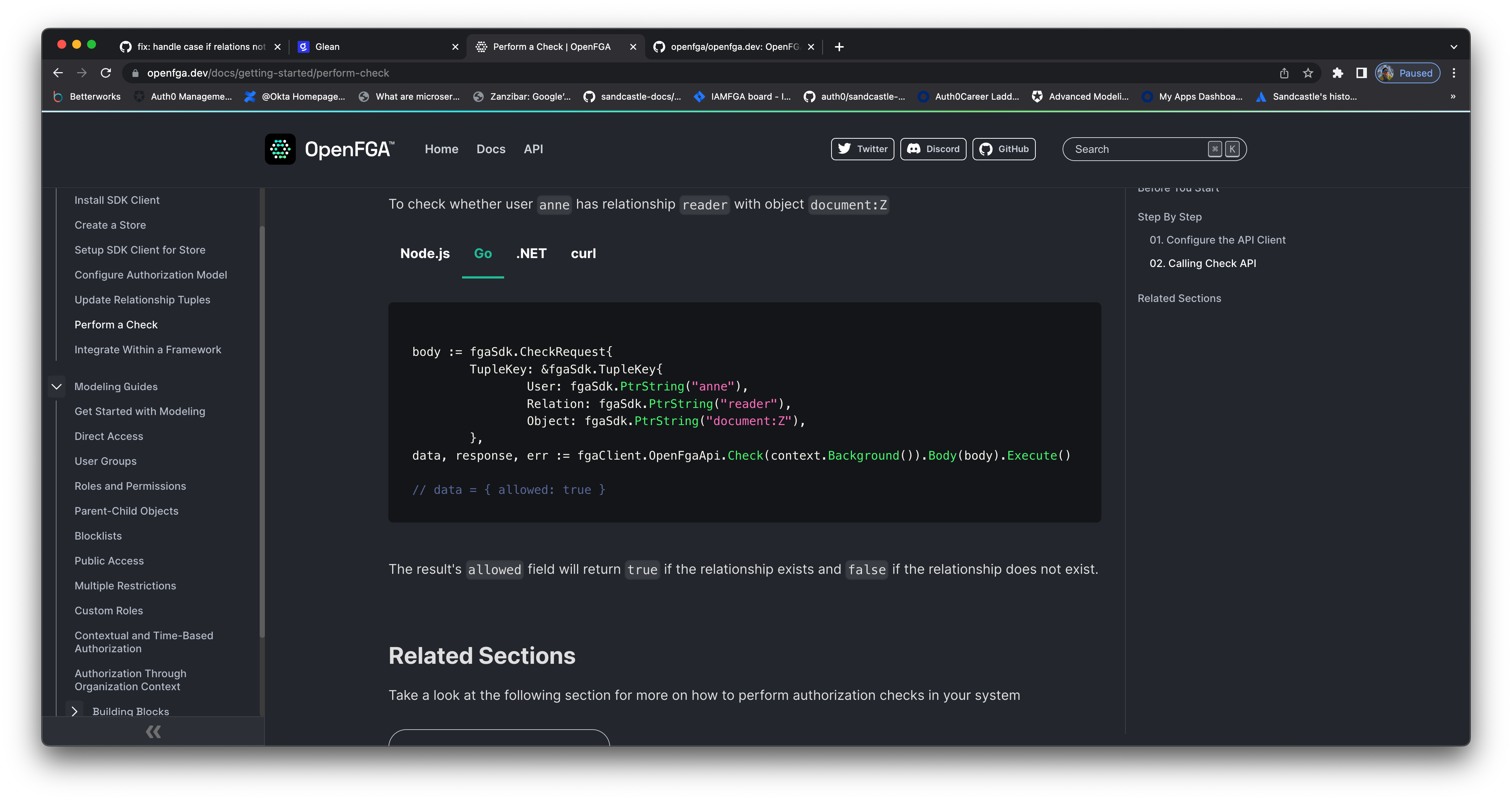Reload the current page
1512x801 pixels.
tap(106, 73)
